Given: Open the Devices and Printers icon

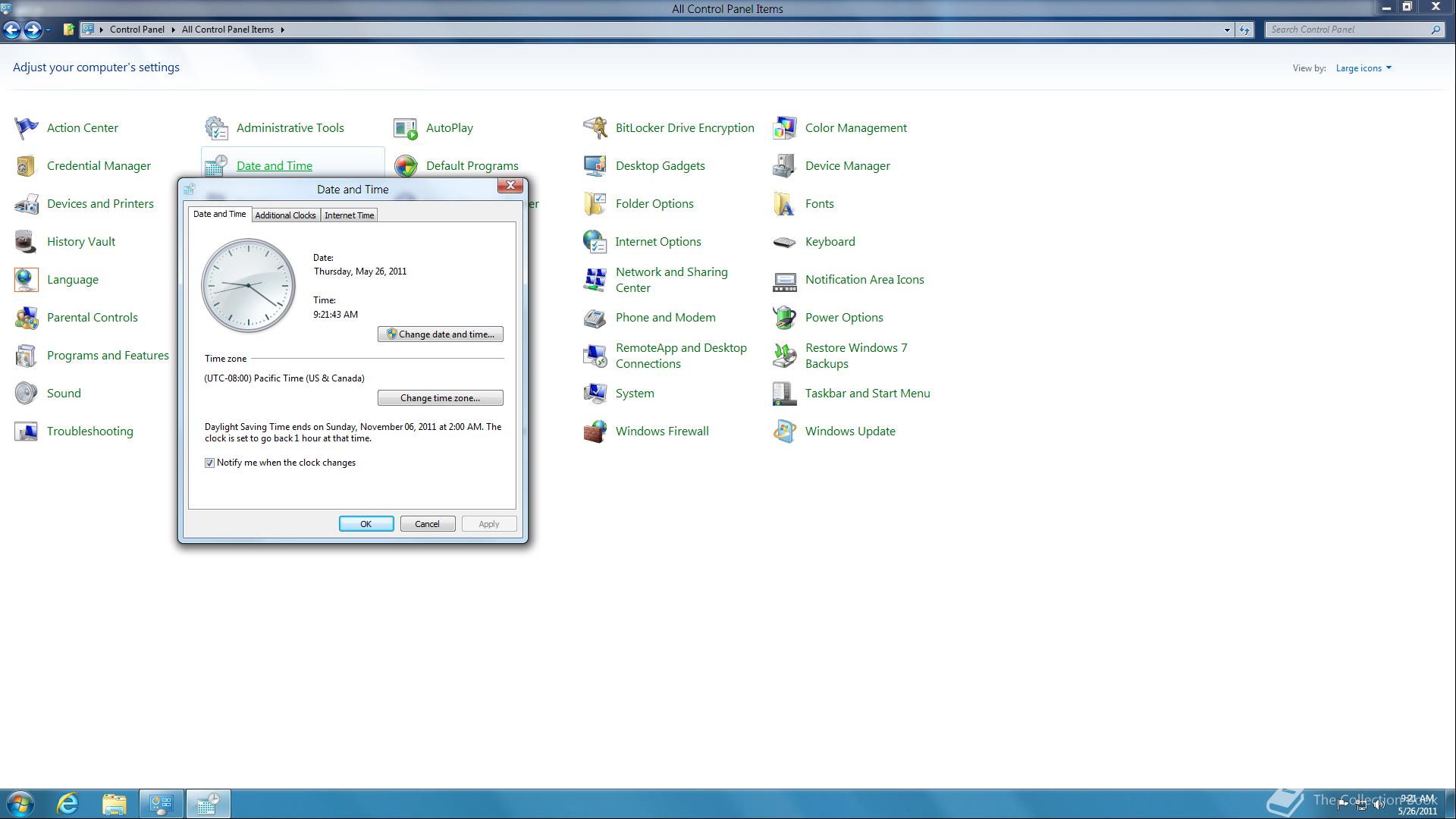Looking at the screenshot, I should click(x=26, y=204).
